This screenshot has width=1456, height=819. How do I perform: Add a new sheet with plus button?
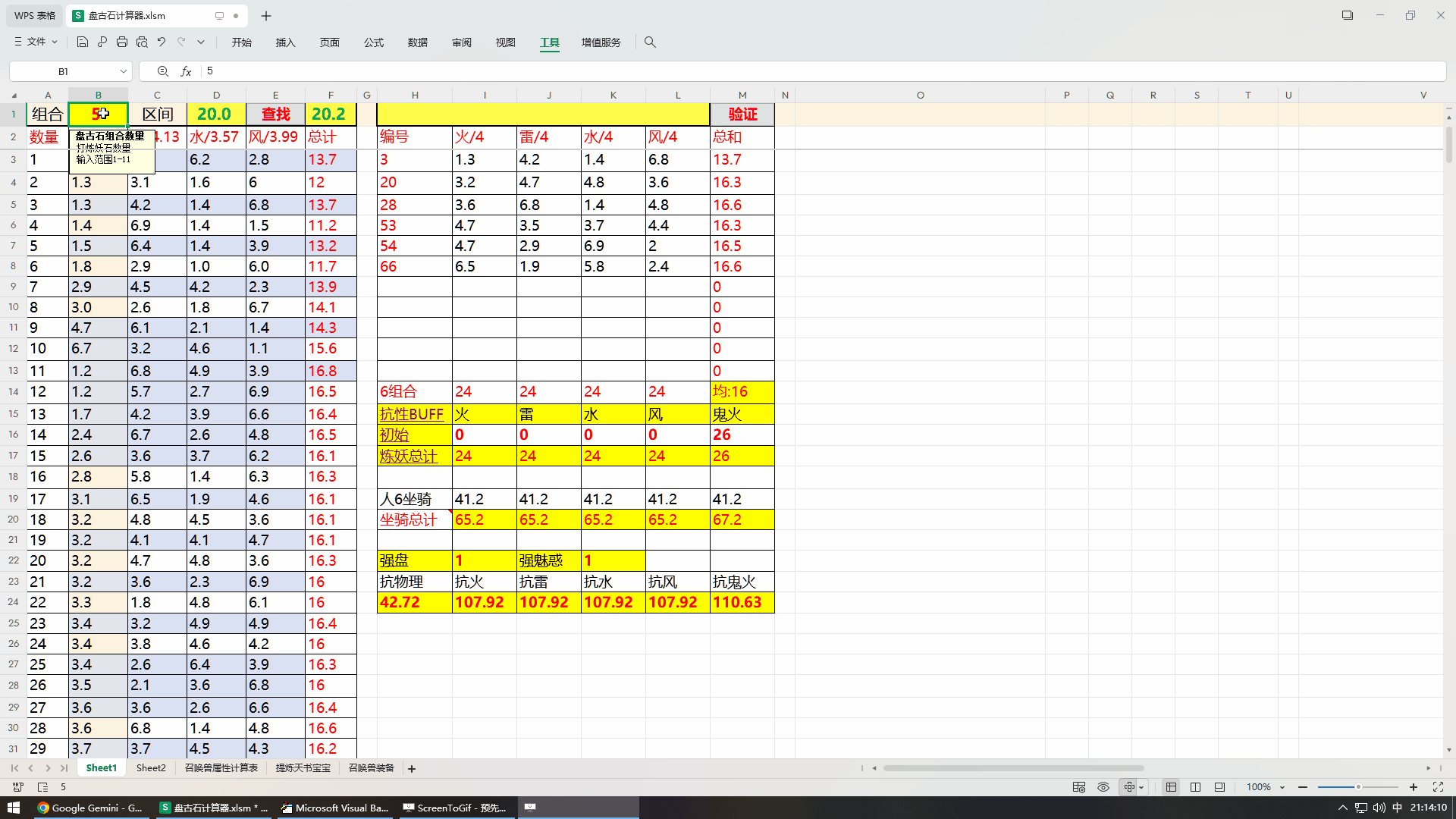pyautogui.click(x=412, y=769)
